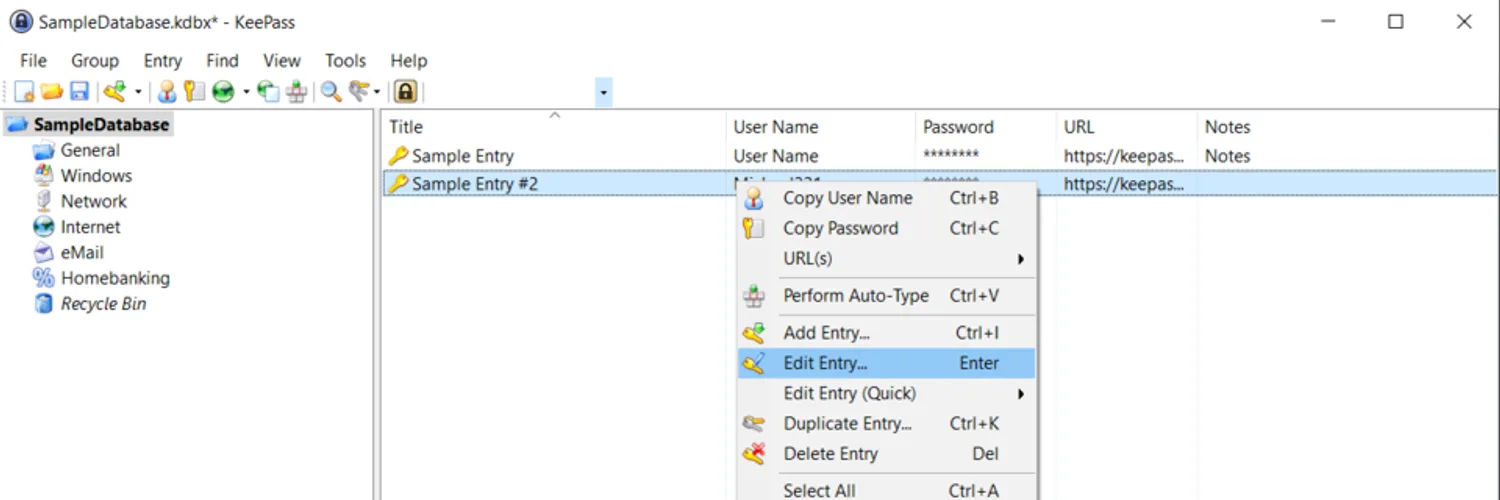Viewport: 1500px width, 500px height.
Task: Click the Copy URL toolbar icon
Action: [268, 92]
